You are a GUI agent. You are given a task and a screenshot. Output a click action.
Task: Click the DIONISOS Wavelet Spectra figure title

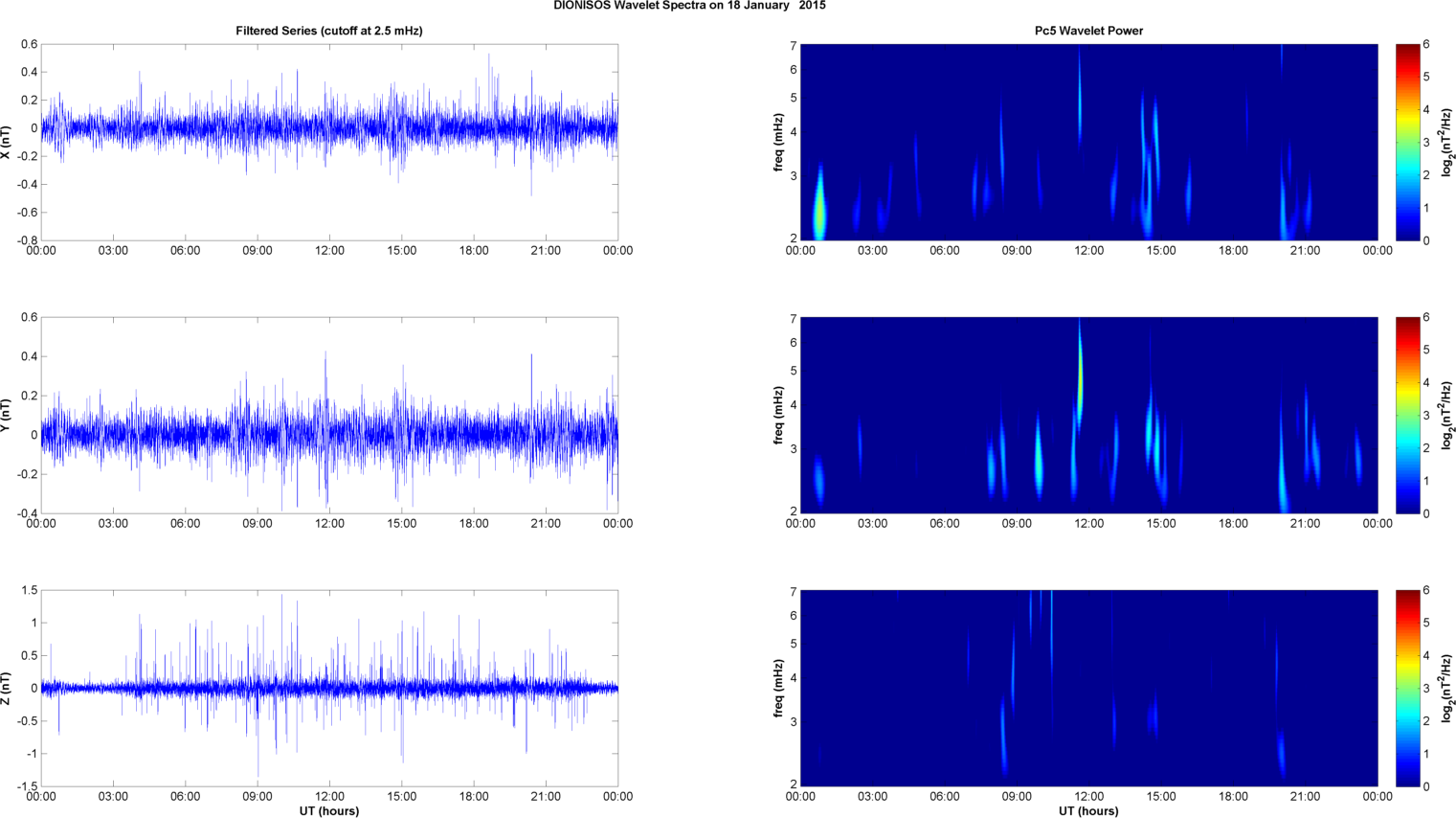coord(689,6)
